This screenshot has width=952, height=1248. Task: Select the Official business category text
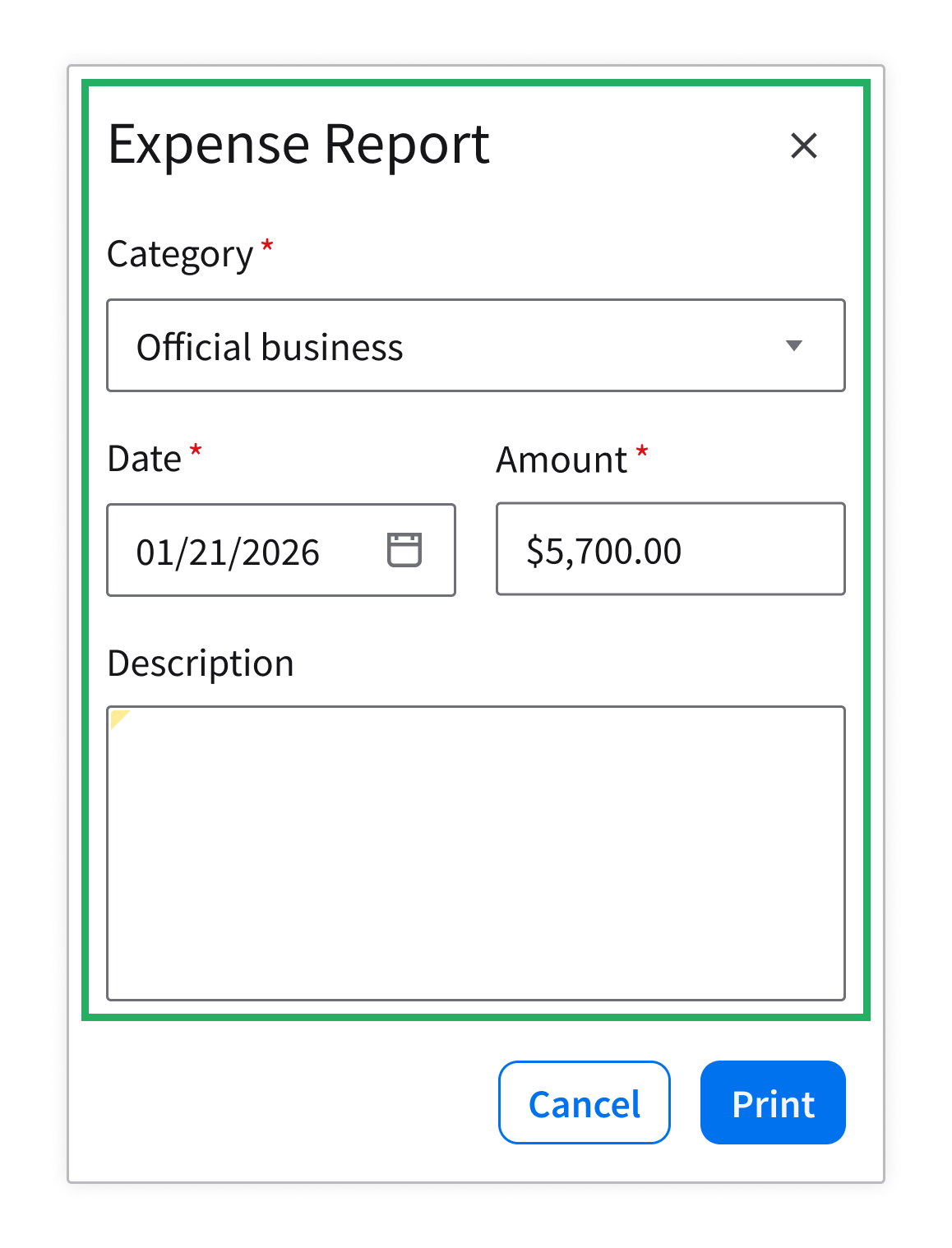pos(270,347)
